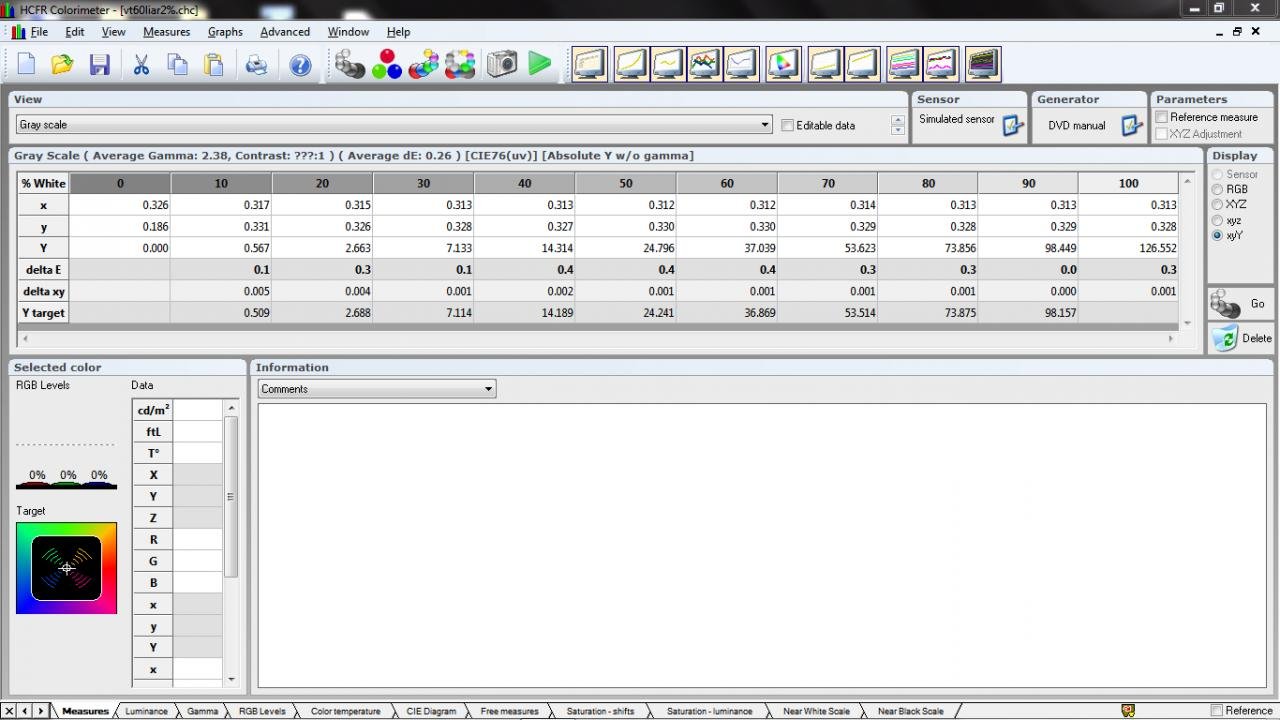Open the CIE diagram monitor icon
This screenshot has width=1280, height=720.
784,65
